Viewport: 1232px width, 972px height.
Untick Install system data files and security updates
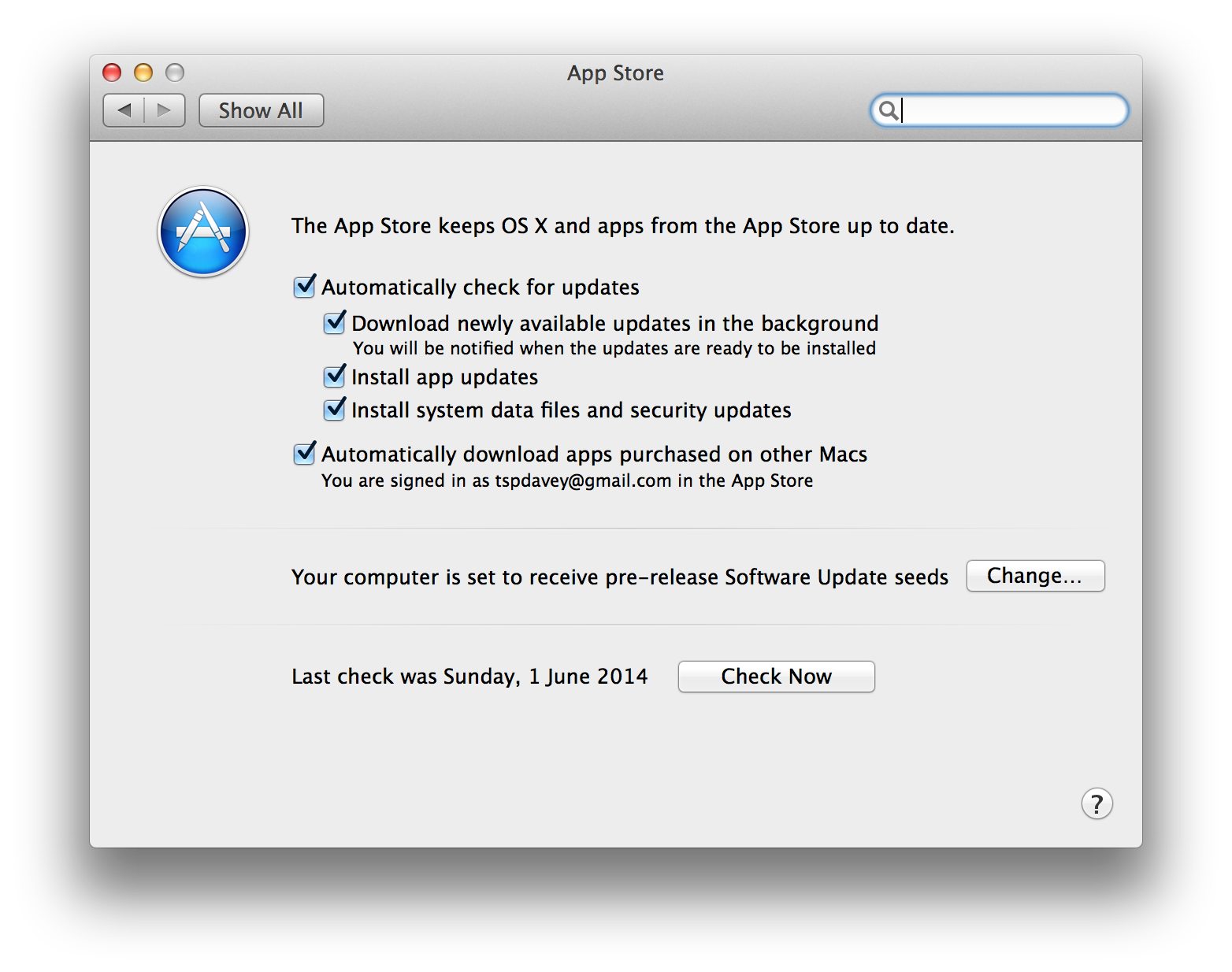[335, 410]
